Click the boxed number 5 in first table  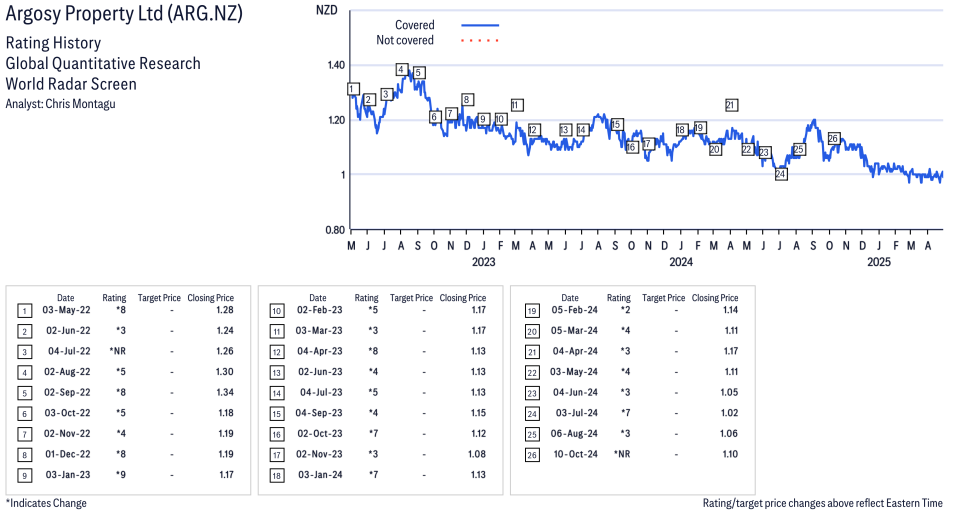click(x=24, y=394)
